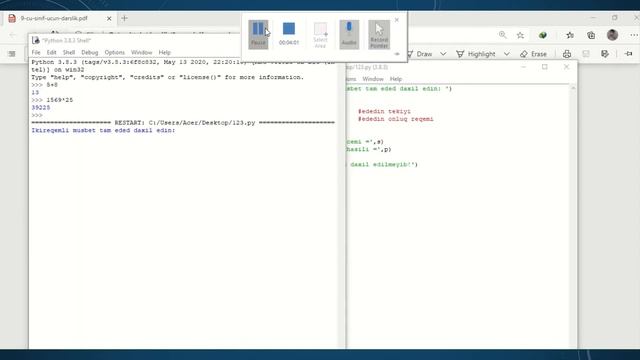Open Window menu in 123.py editor

click(373, 79)
